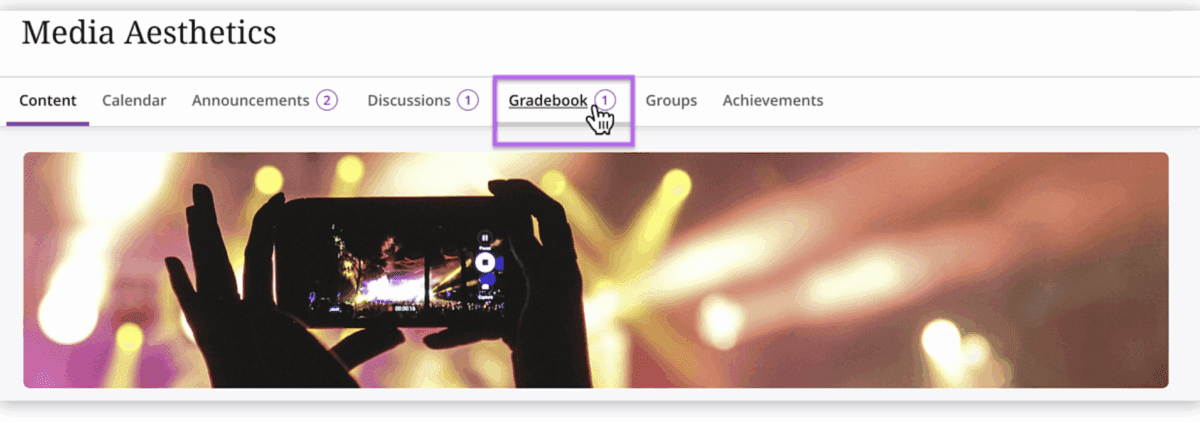Click the Media Aesthetics course title
Viewport: 1200px width, 422px height.
149,32
